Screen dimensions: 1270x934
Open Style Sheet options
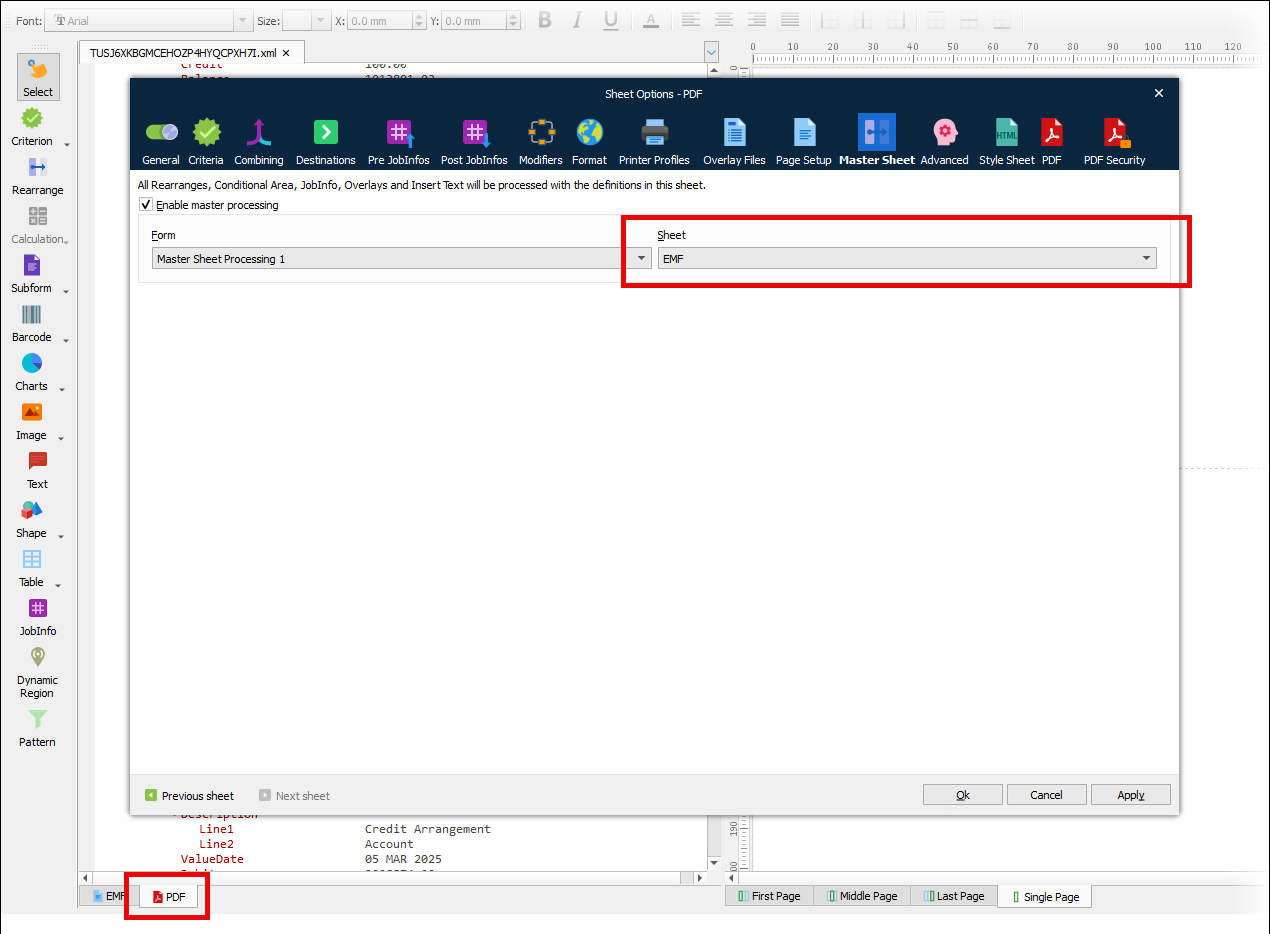click(x=1007, y=141)
